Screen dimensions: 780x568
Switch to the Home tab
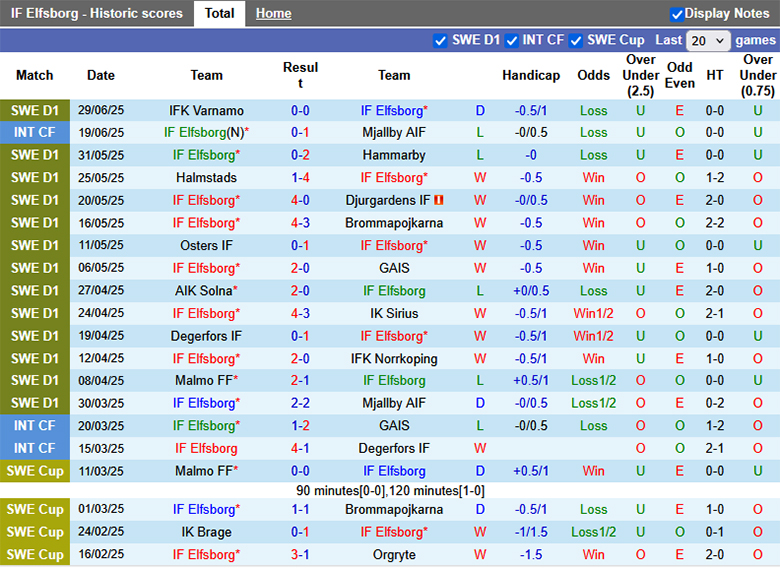coord(274,13)
